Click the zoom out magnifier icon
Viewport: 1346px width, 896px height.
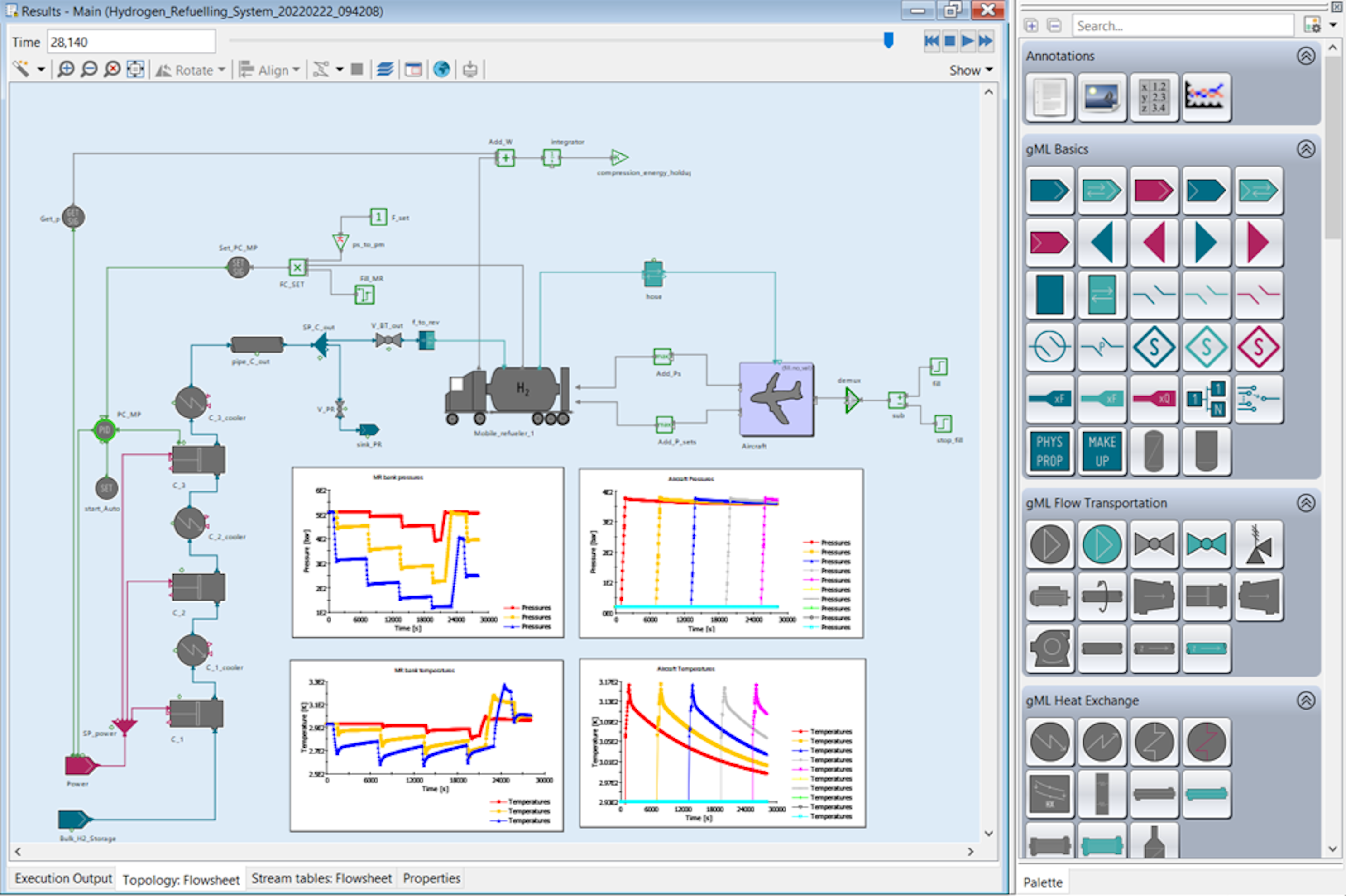(x=89, y=70)
